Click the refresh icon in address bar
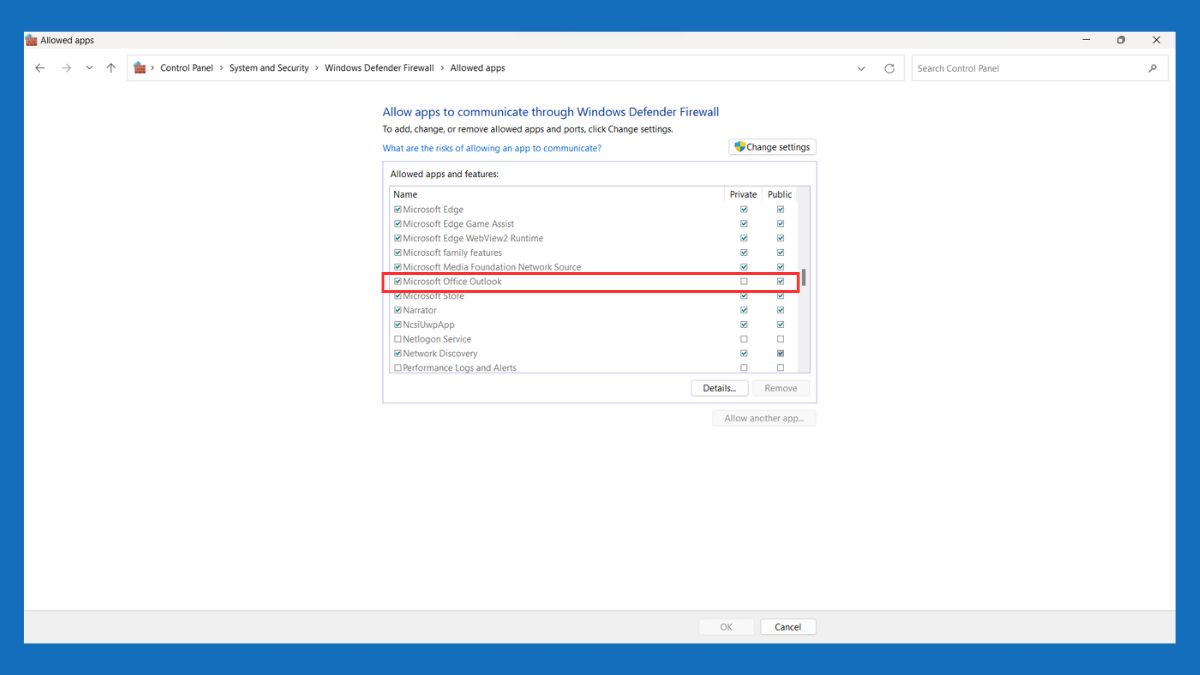Screen dimensions: 1200x675 pos(889,67)
